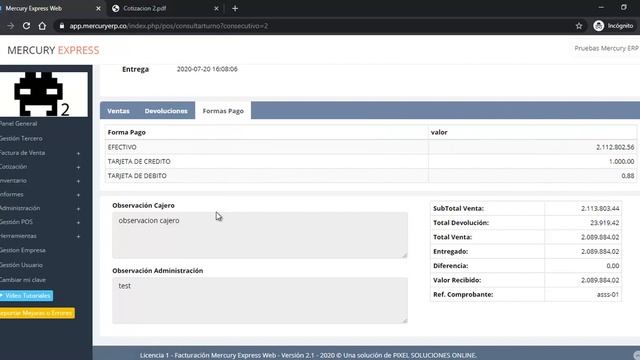
Task: Expand Informes plus icon
Action: coord(78,195)
